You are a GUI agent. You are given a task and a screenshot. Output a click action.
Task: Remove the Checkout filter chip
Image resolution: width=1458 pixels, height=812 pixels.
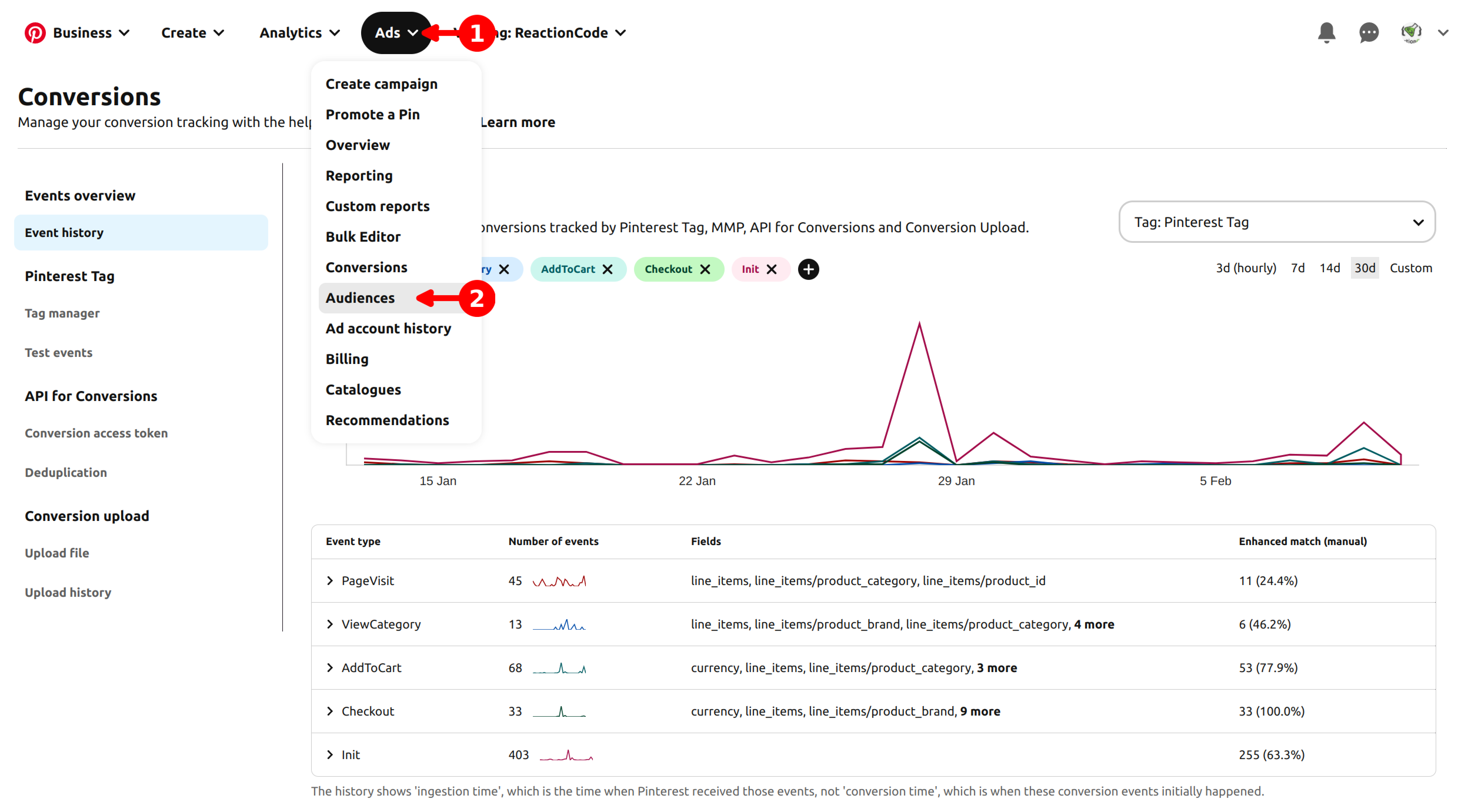[x=705, y=269]
